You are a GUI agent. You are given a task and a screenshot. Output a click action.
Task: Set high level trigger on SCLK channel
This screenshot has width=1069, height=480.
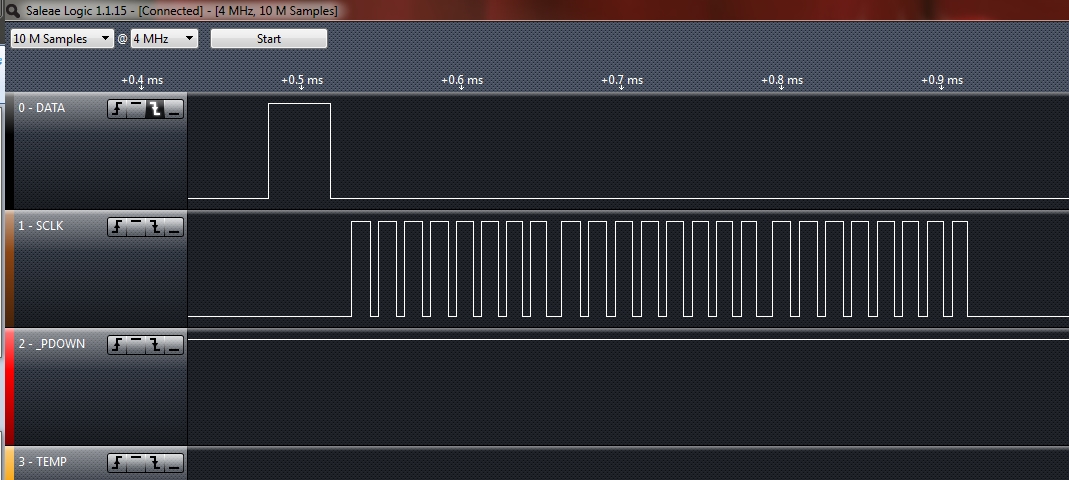(x=136, y=227)
